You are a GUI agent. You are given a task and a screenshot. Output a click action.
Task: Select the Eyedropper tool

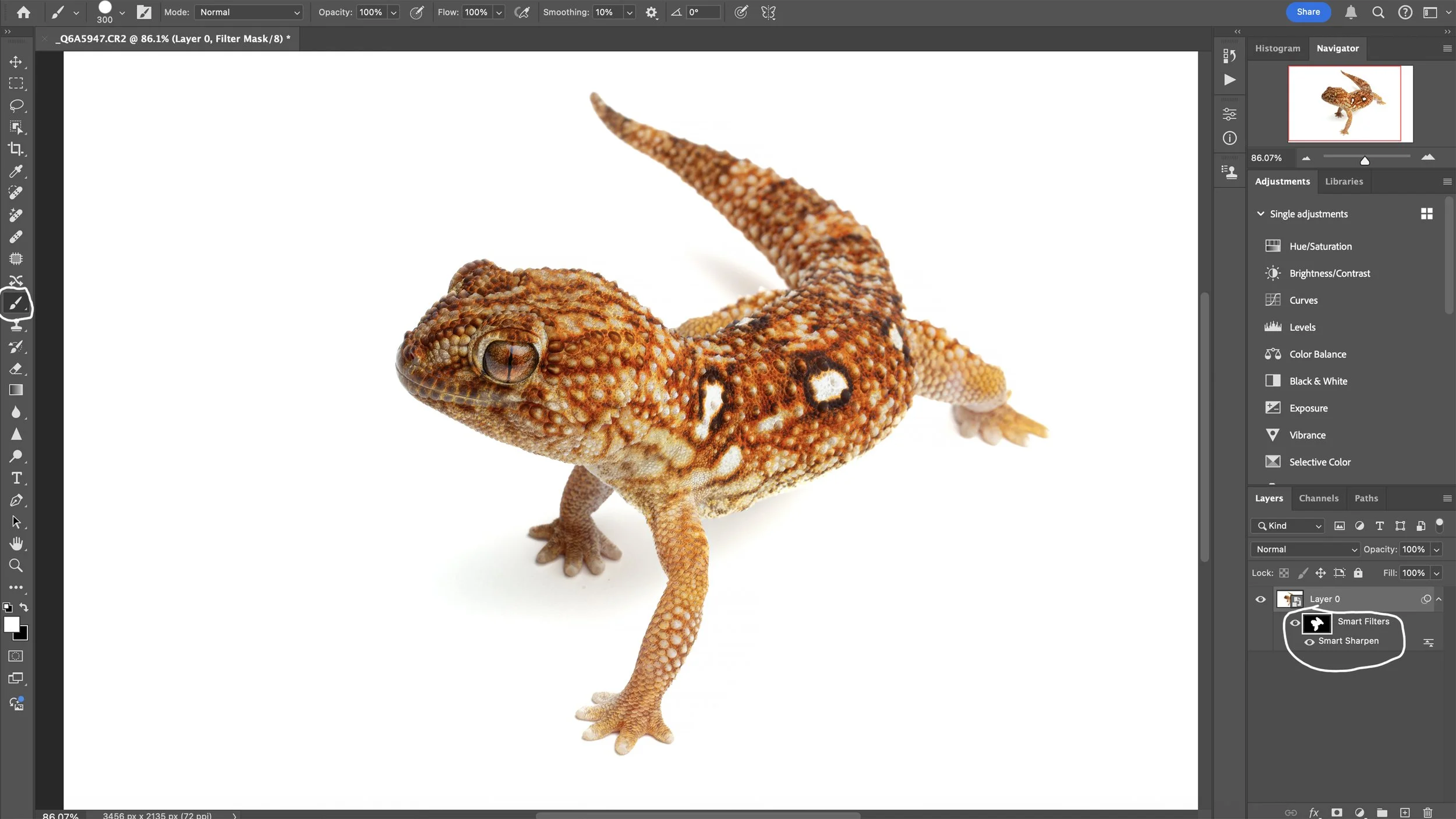16,171
